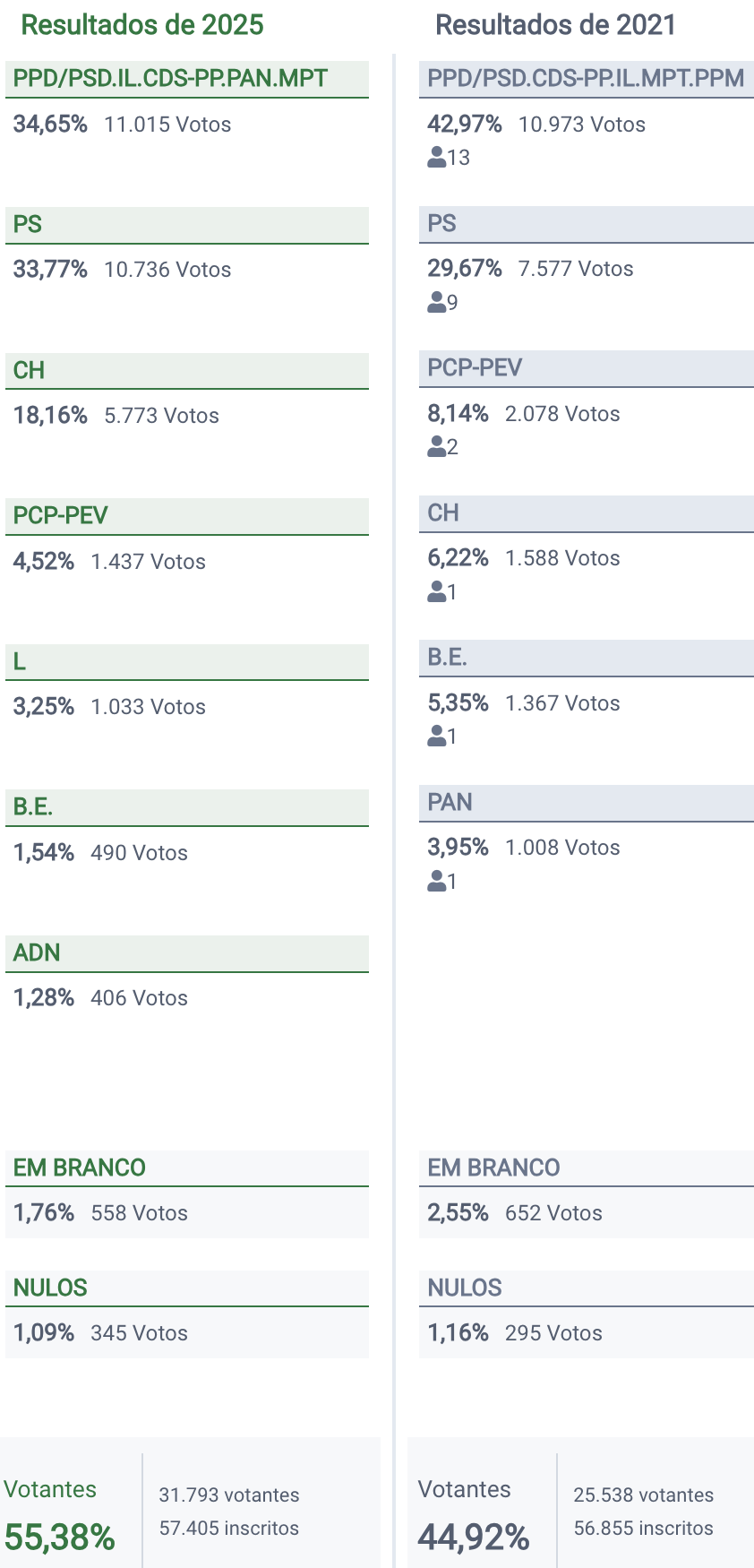The image size is (754, 1568).
Task: Select the seats icon under 2021 PCP-PEV
Action: pyautogui.click(x=437, y=446)
